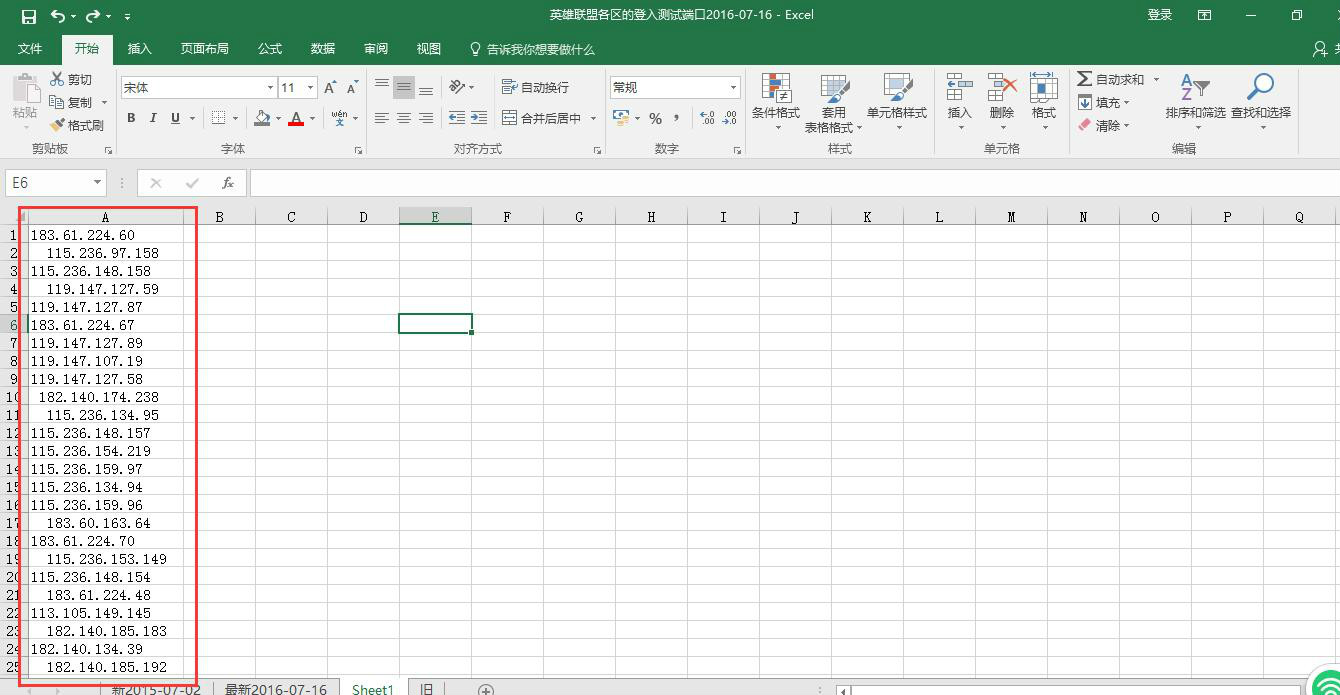Viewport: 1340px width, 695px height.
Task: Switch to the 插入 (Insert) ribbon tab
Action: pos(140,49)
